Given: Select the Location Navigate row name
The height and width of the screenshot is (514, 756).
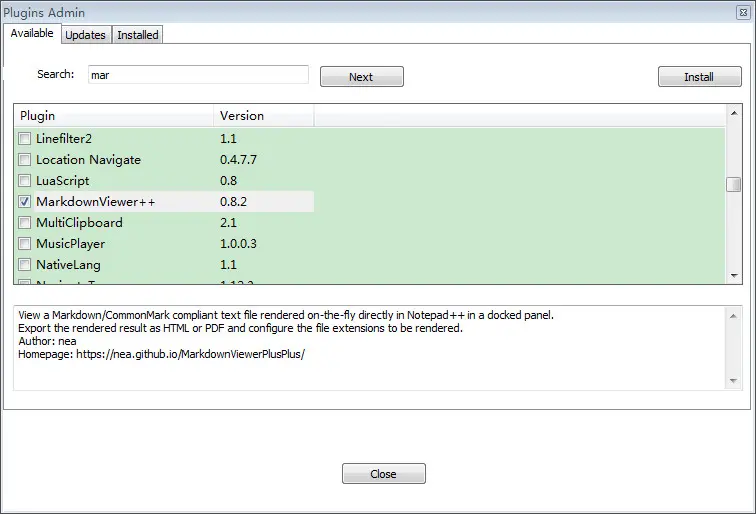Looking at the screenshot, I should click(x=88, y=160).
